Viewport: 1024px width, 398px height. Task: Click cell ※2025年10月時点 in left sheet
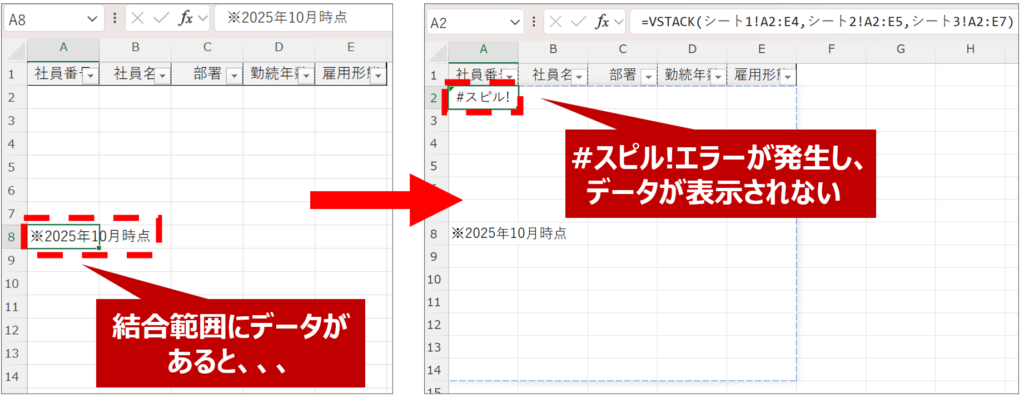pos(63,237)
